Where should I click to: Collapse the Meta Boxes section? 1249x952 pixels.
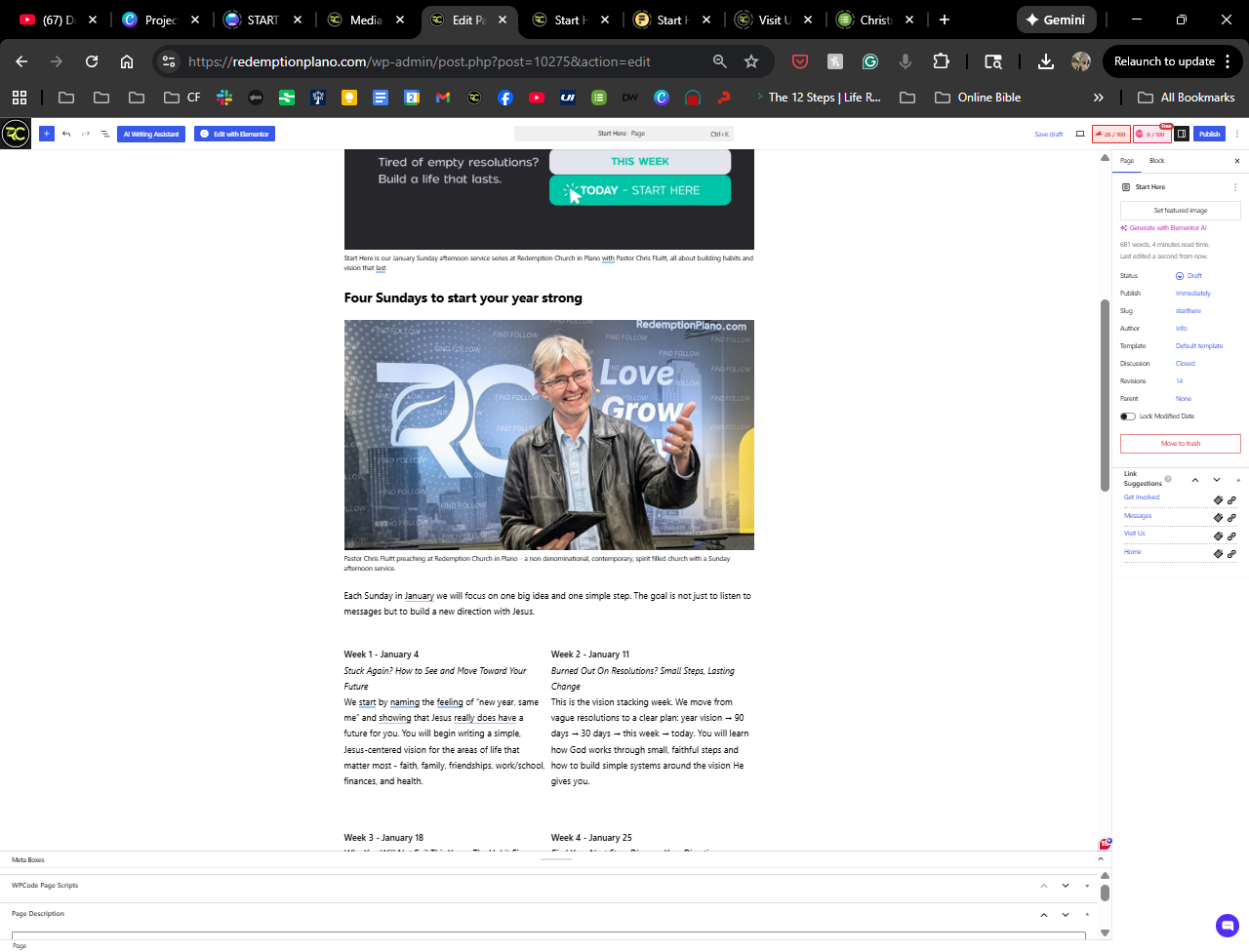tap(1101, 859)
